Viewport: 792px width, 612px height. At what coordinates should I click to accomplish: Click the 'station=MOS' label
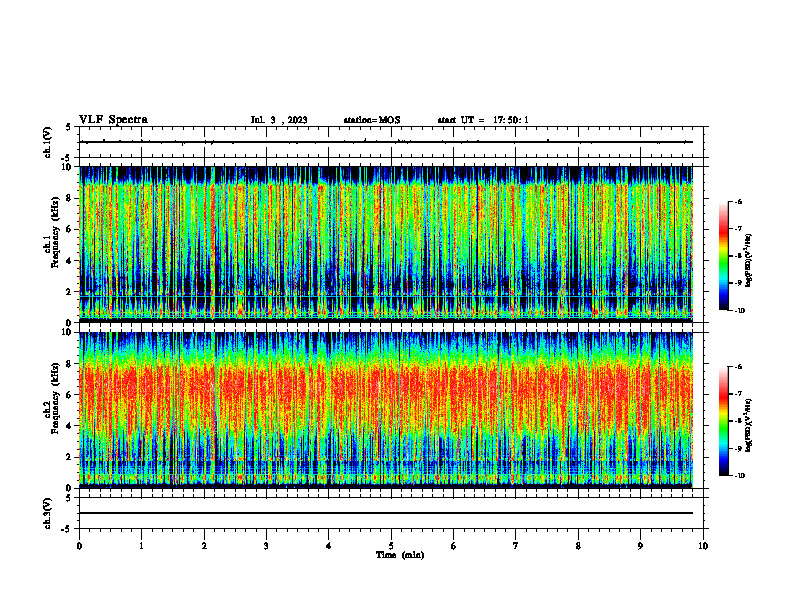pyautogui.click(x=372, y=120)
